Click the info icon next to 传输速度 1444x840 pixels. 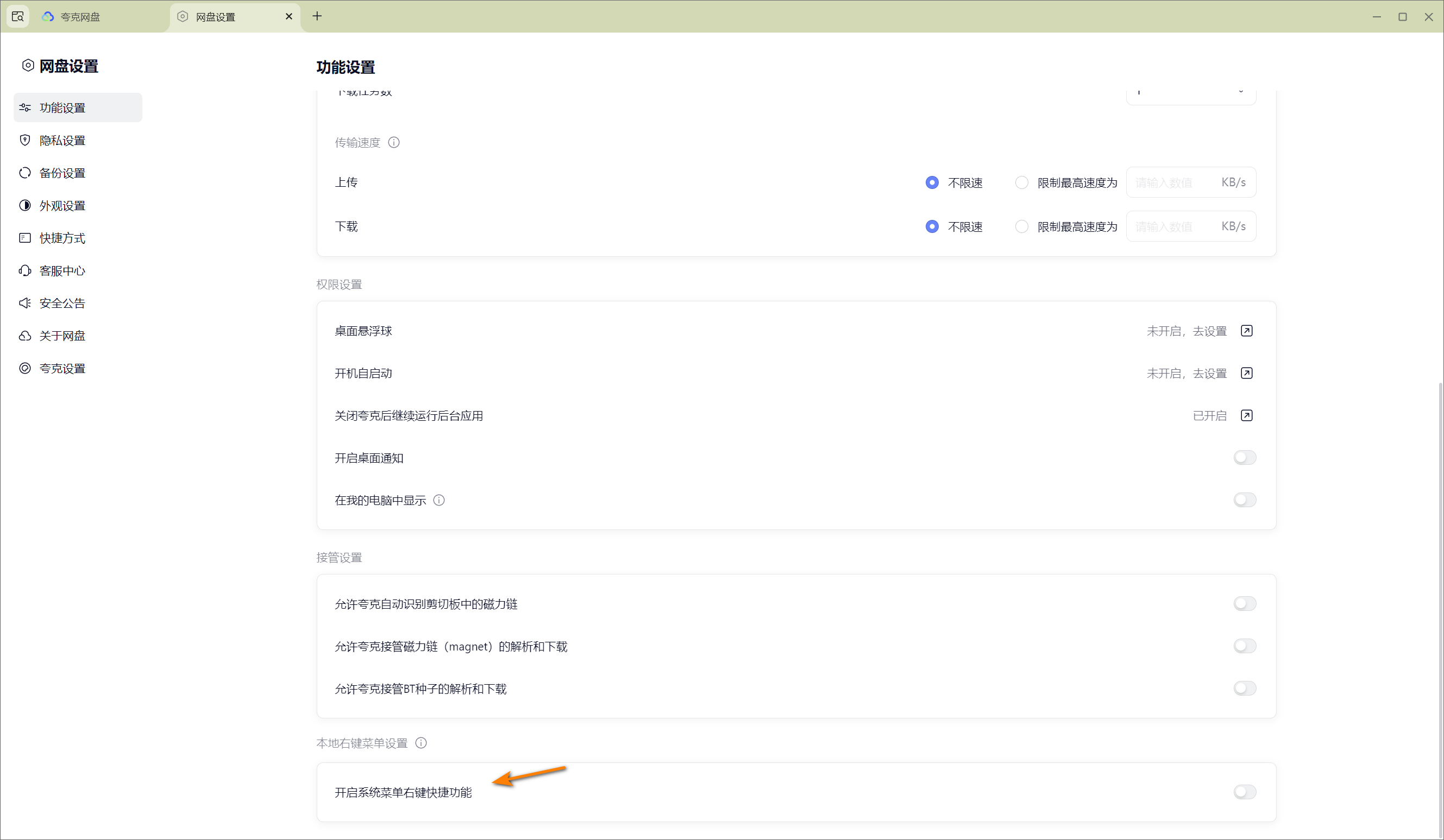[x=394, y=142]
